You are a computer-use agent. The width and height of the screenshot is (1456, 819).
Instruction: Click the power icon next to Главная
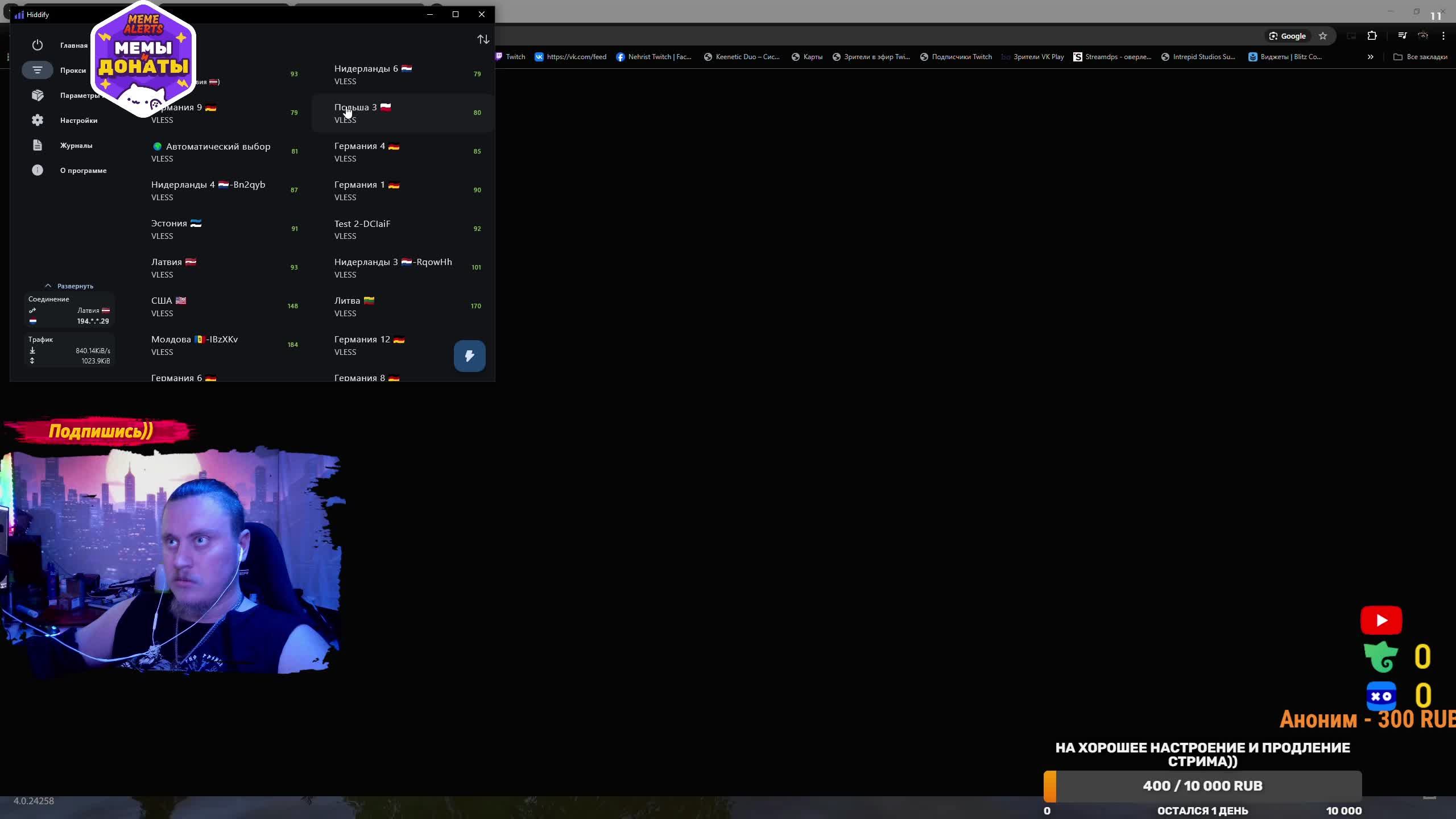coord(38,45)
